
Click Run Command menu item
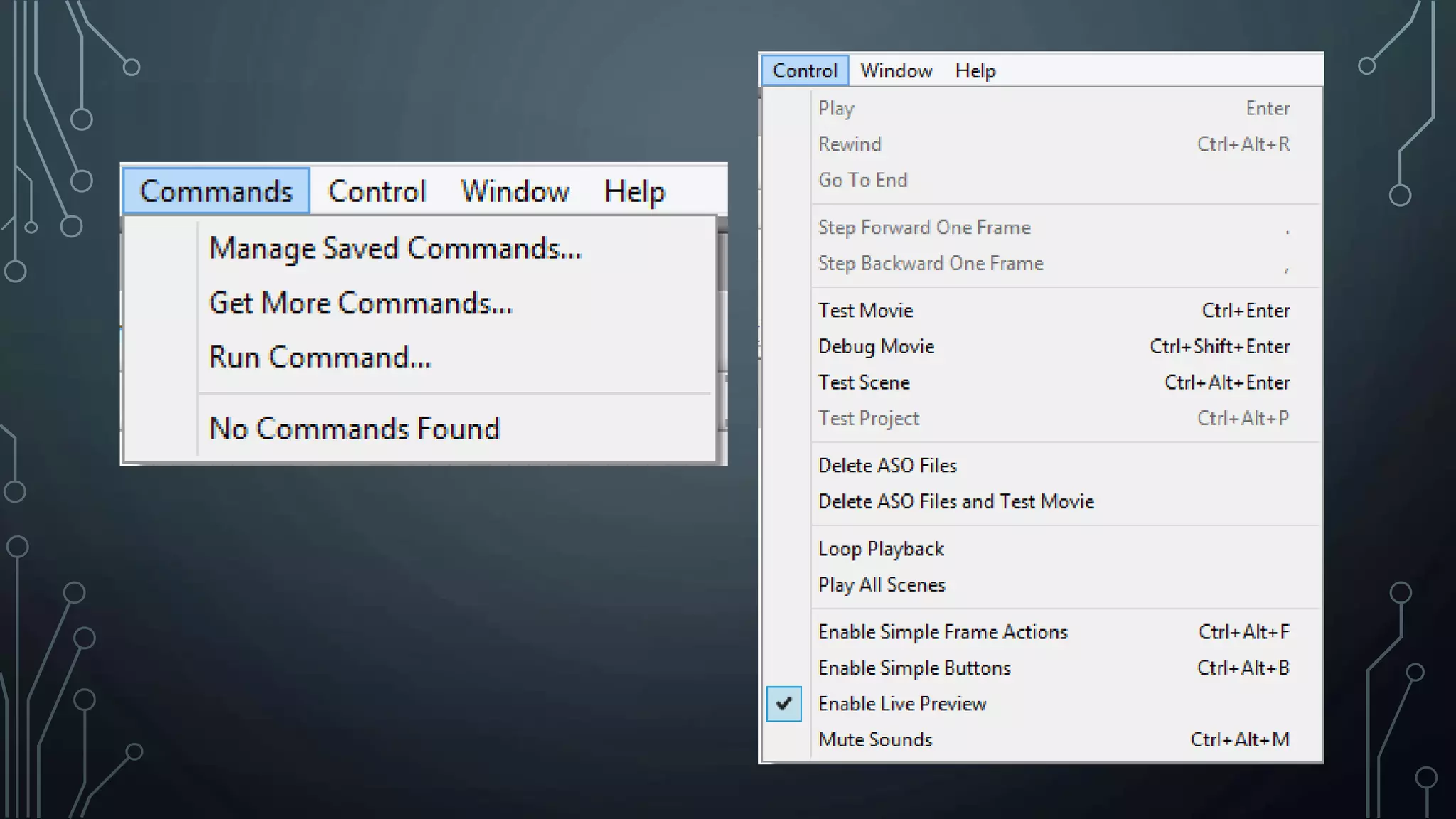click(320, 357)
